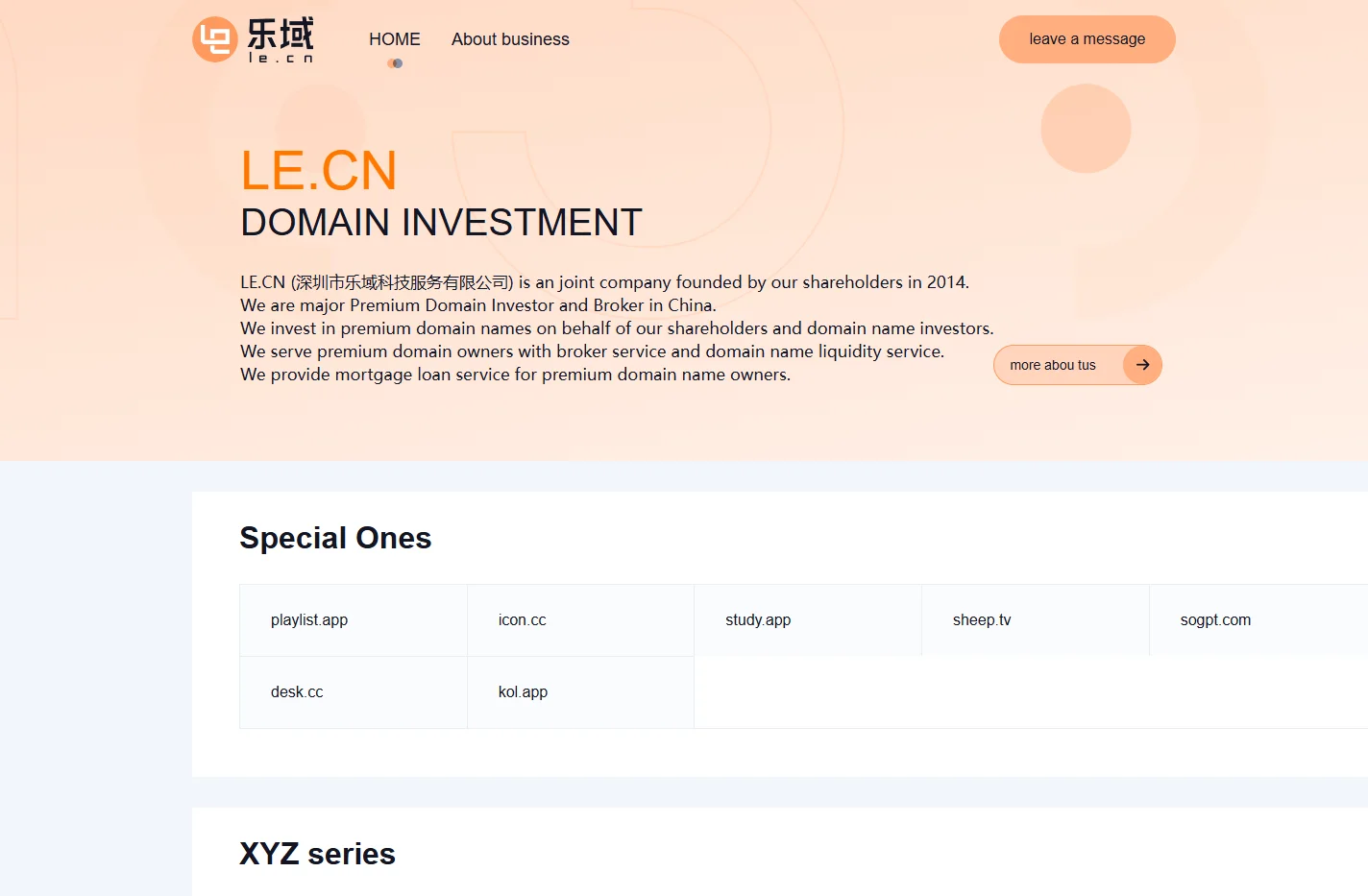Click the arrow icon on more about us
1368x896 pixels.
pyautogui.click(x=1142, y=365)
